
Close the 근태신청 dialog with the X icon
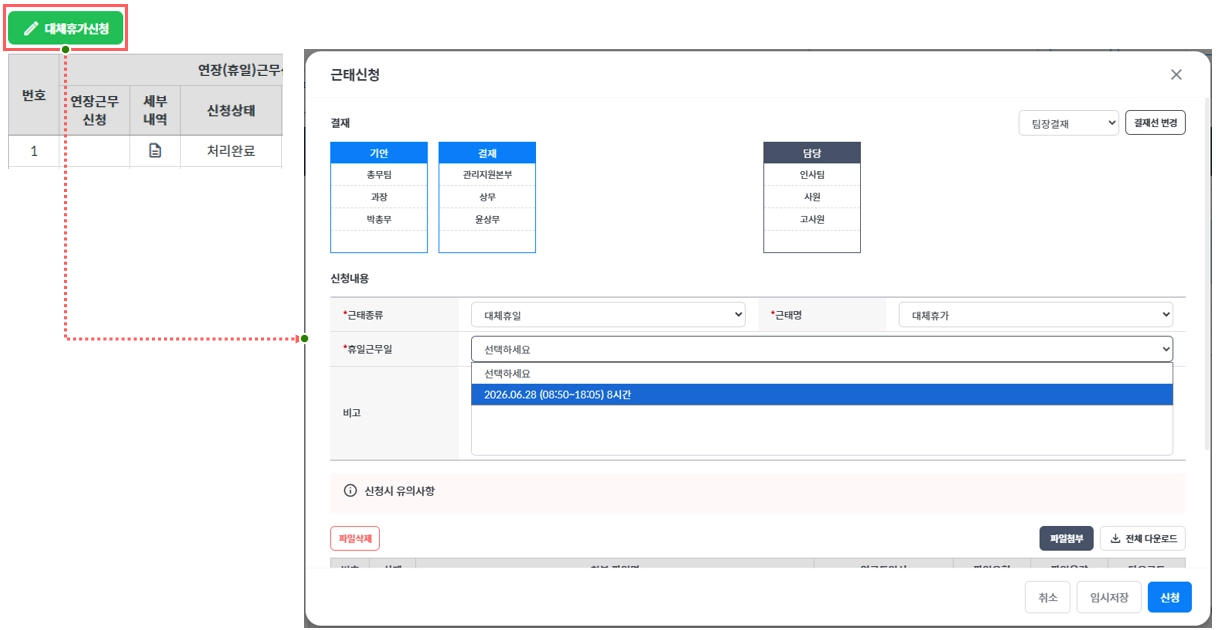point(1176,75)
